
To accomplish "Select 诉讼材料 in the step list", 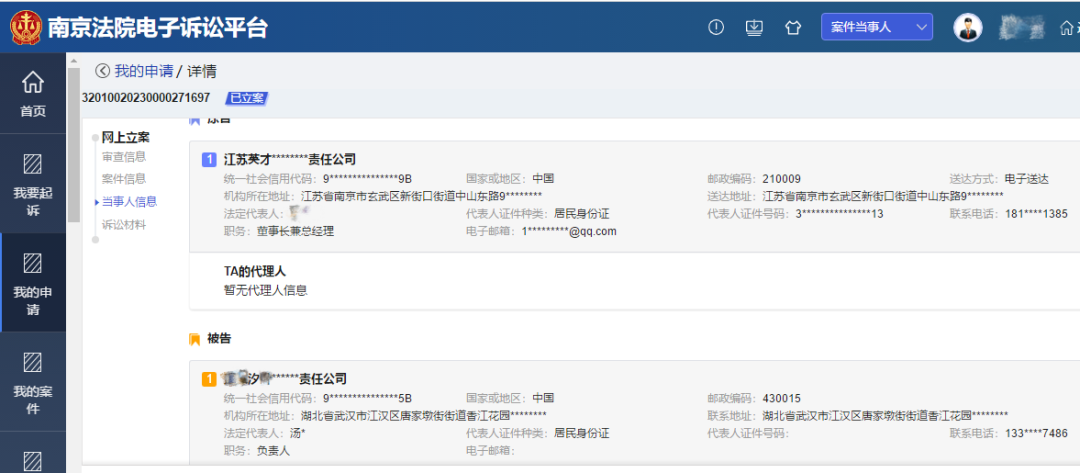I will (123, 225).
